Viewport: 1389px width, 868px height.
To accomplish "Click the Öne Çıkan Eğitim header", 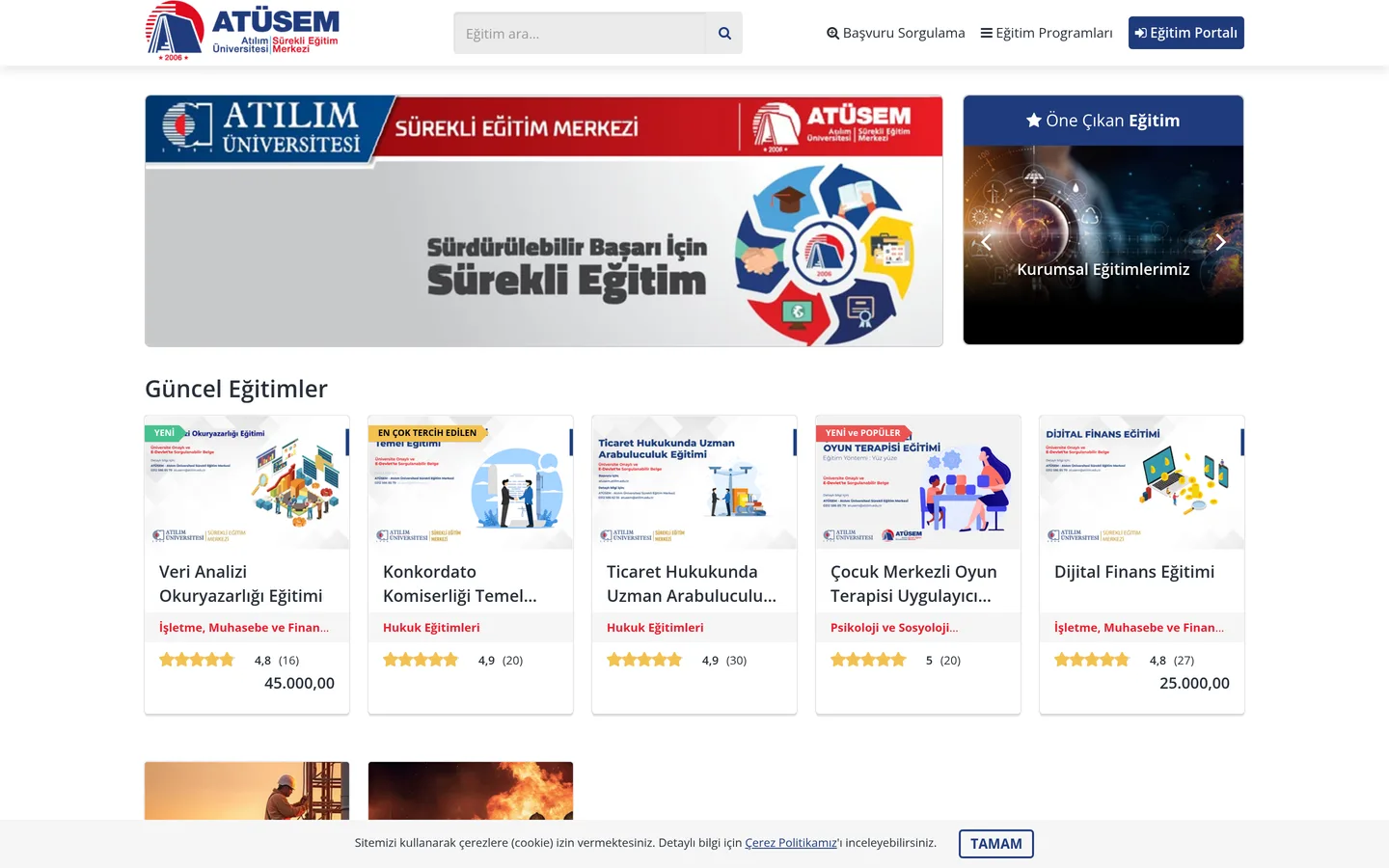I will (1103, 121).
